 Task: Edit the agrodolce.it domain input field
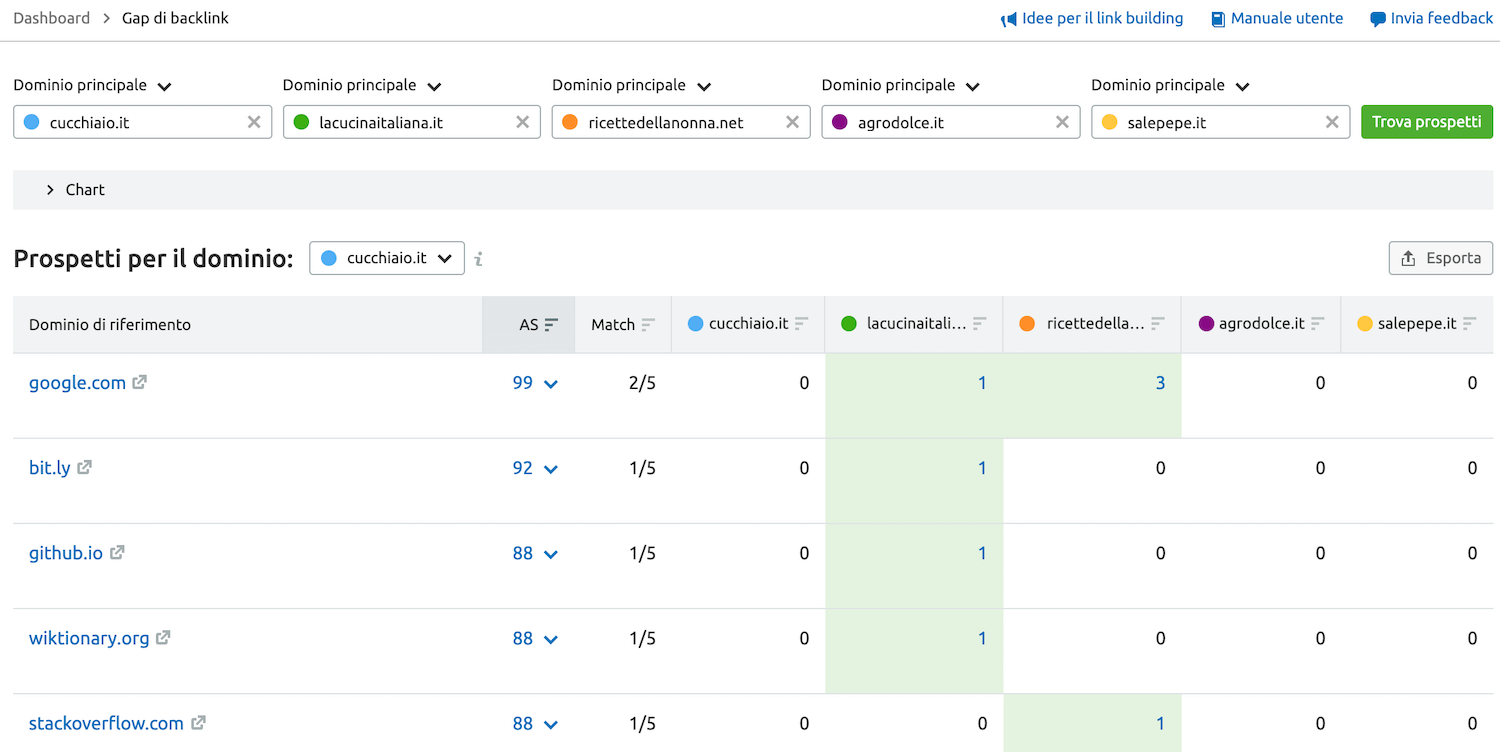[951, 122]
